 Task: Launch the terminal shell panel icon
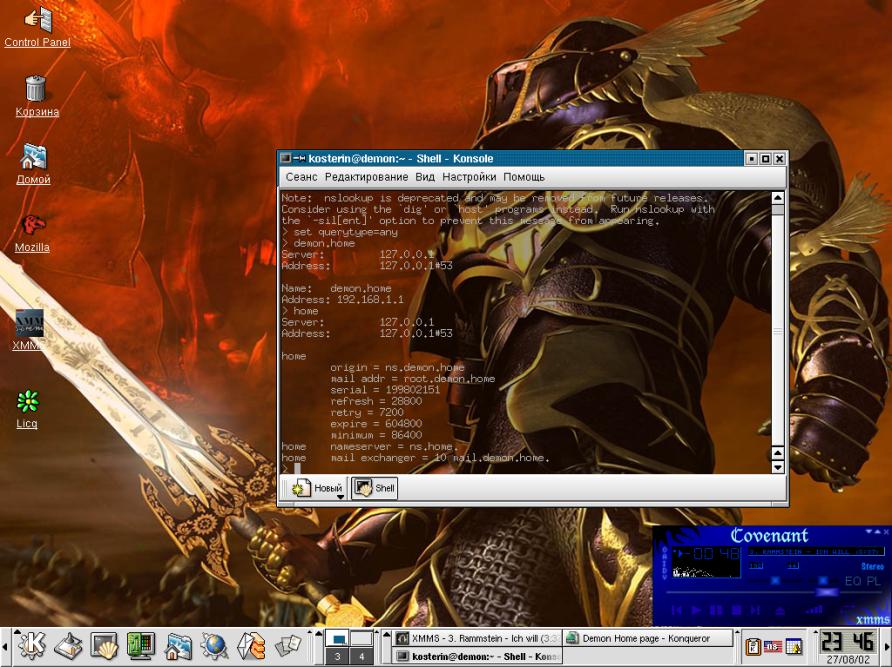104,646
